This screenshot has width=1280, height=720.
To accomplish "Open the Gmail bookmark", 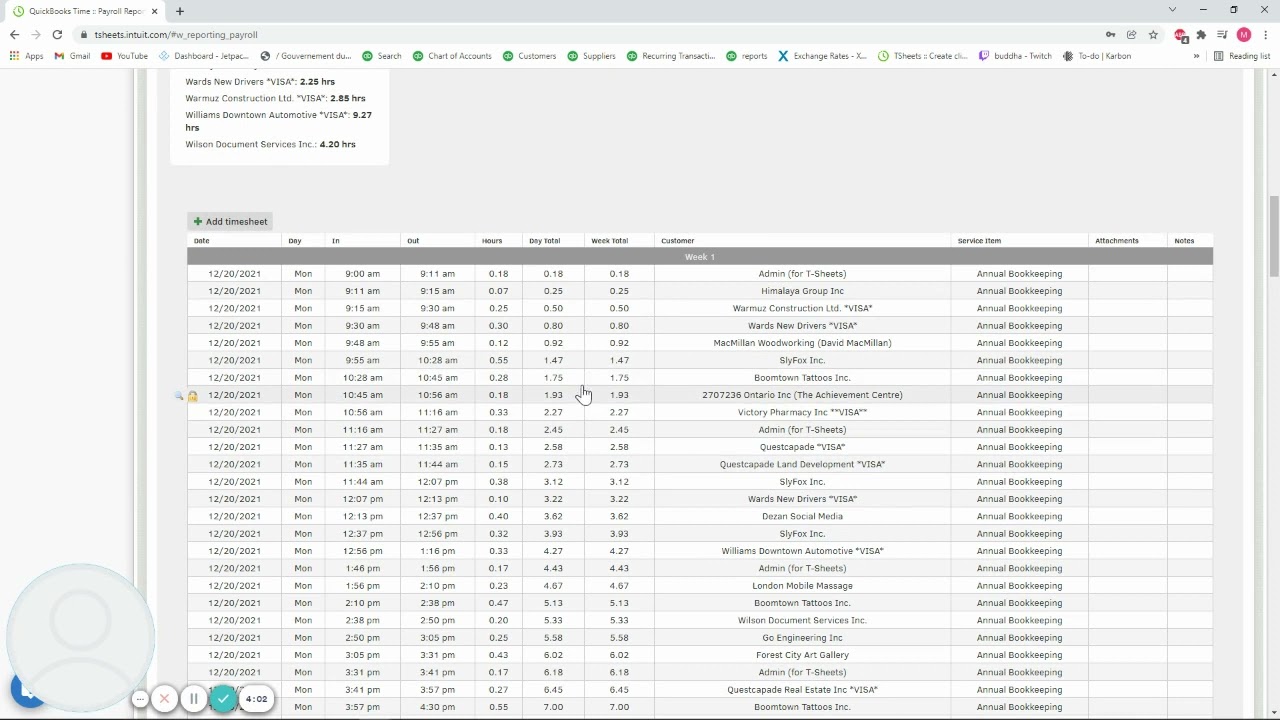I will pyautogui.click(x=72, y=56).
